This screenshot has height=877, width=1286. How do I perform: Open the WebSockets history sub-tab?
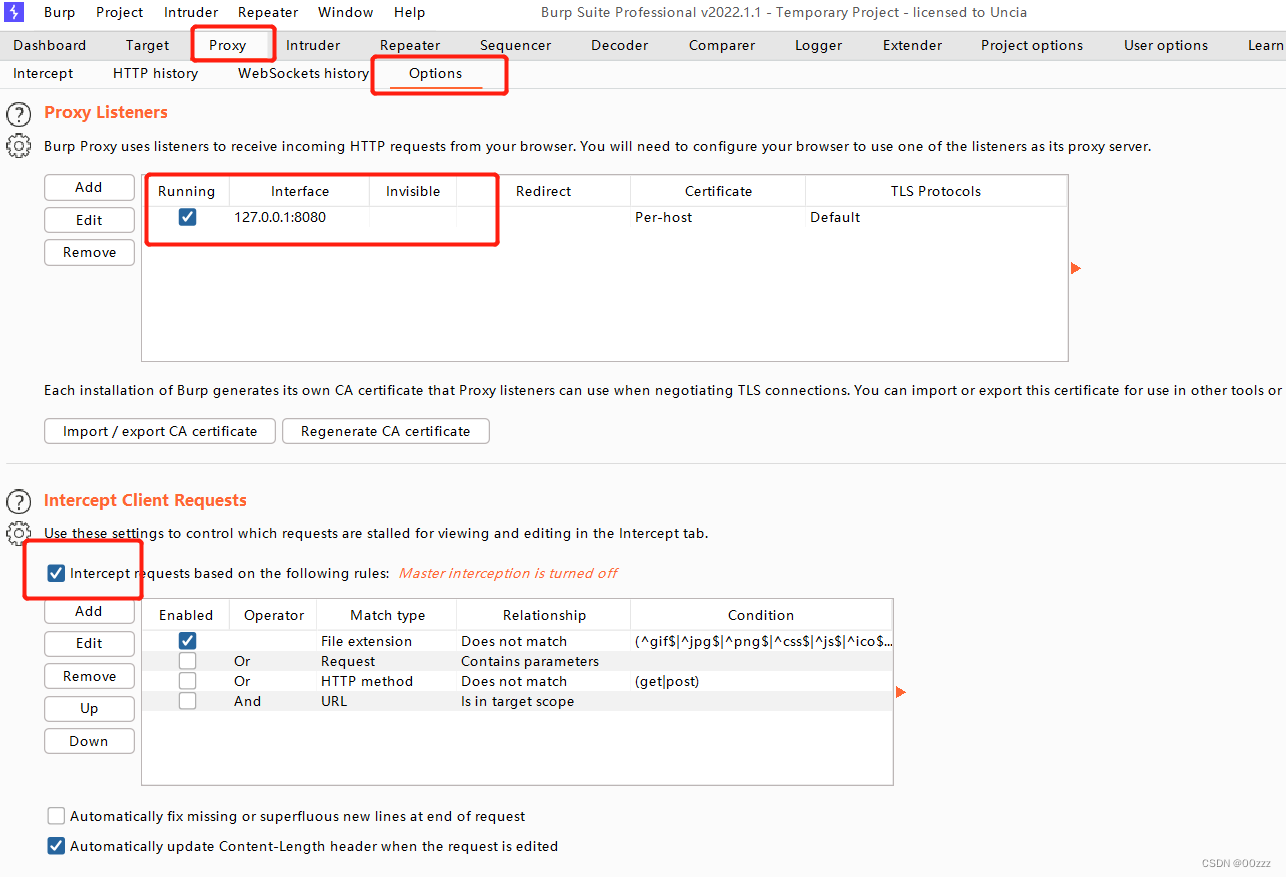tap(303, 74)
